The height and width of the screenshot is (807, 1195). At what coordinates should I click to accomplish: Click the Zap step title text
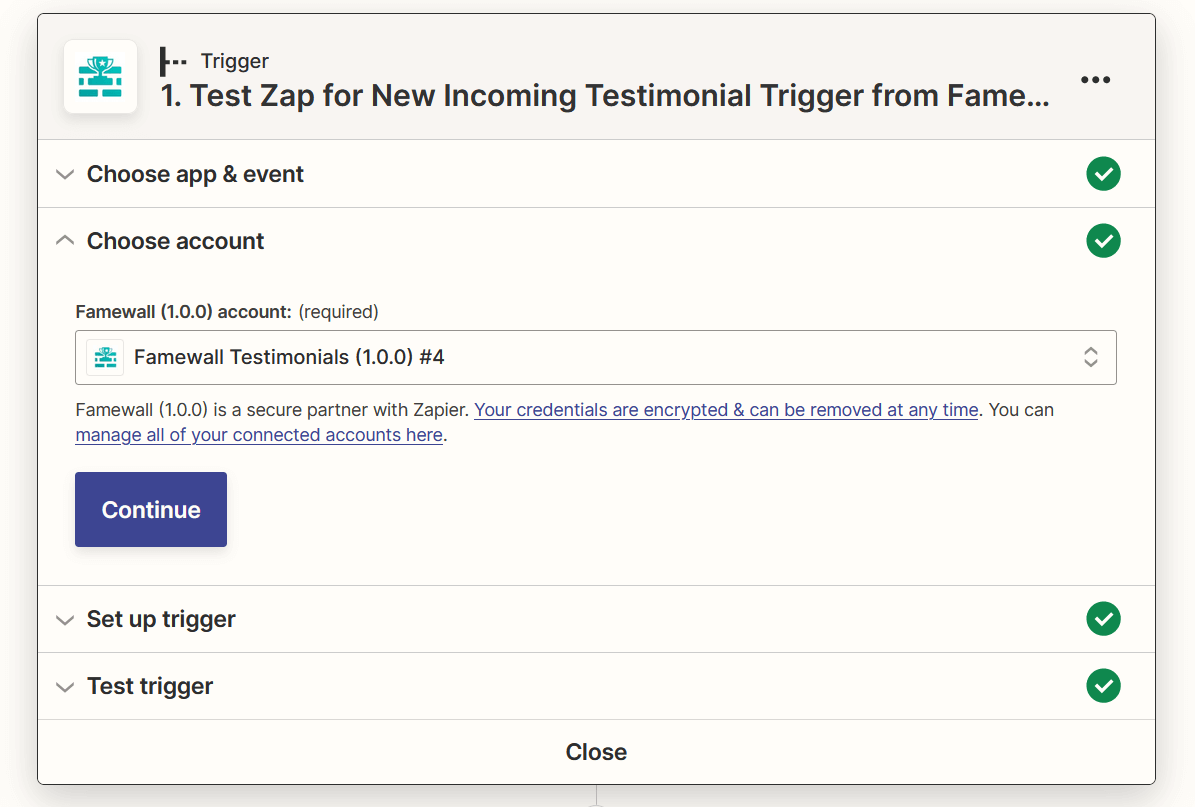coord(605,96)
